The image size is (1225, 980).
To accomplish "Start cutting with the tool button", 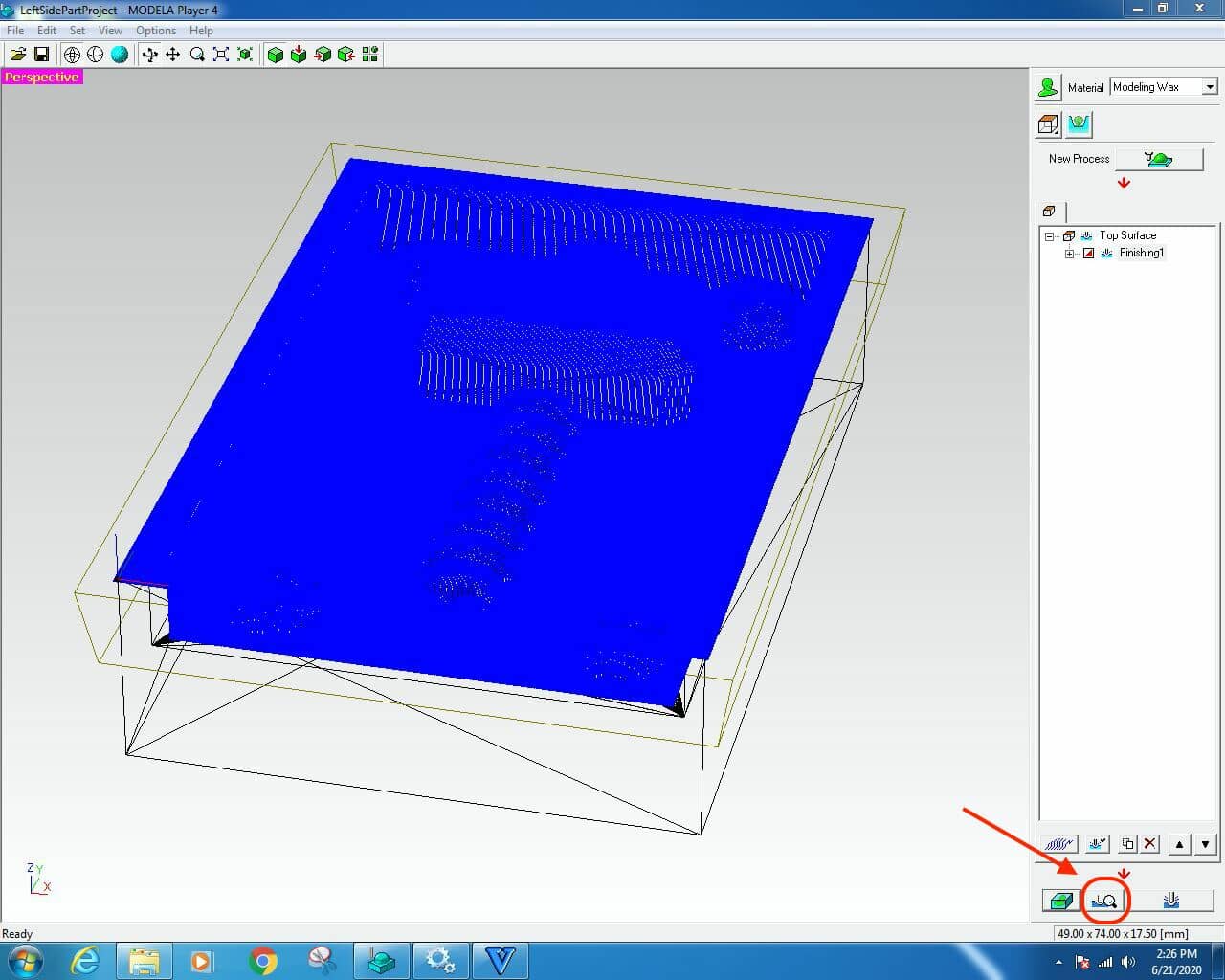I will (x=1171, y=901).
